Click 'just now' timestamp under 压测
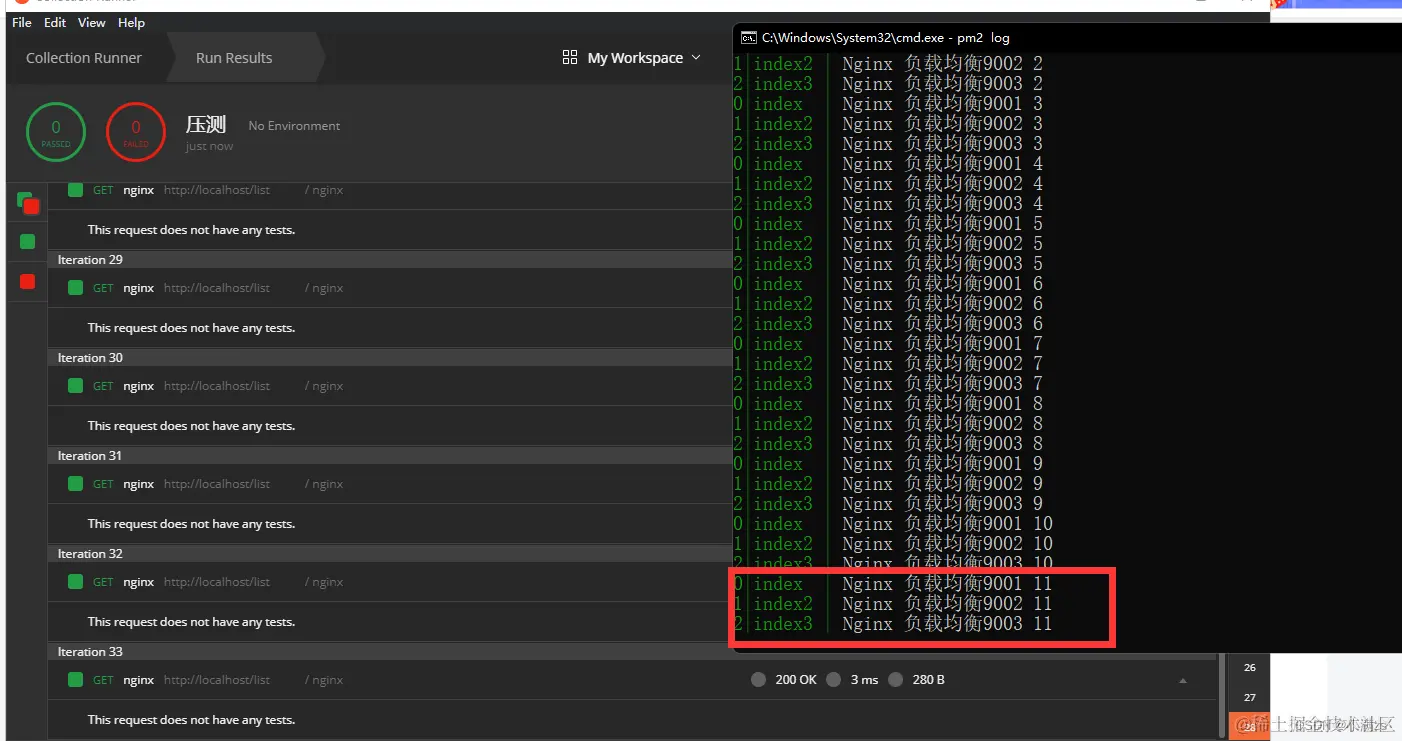 (209, 147)
